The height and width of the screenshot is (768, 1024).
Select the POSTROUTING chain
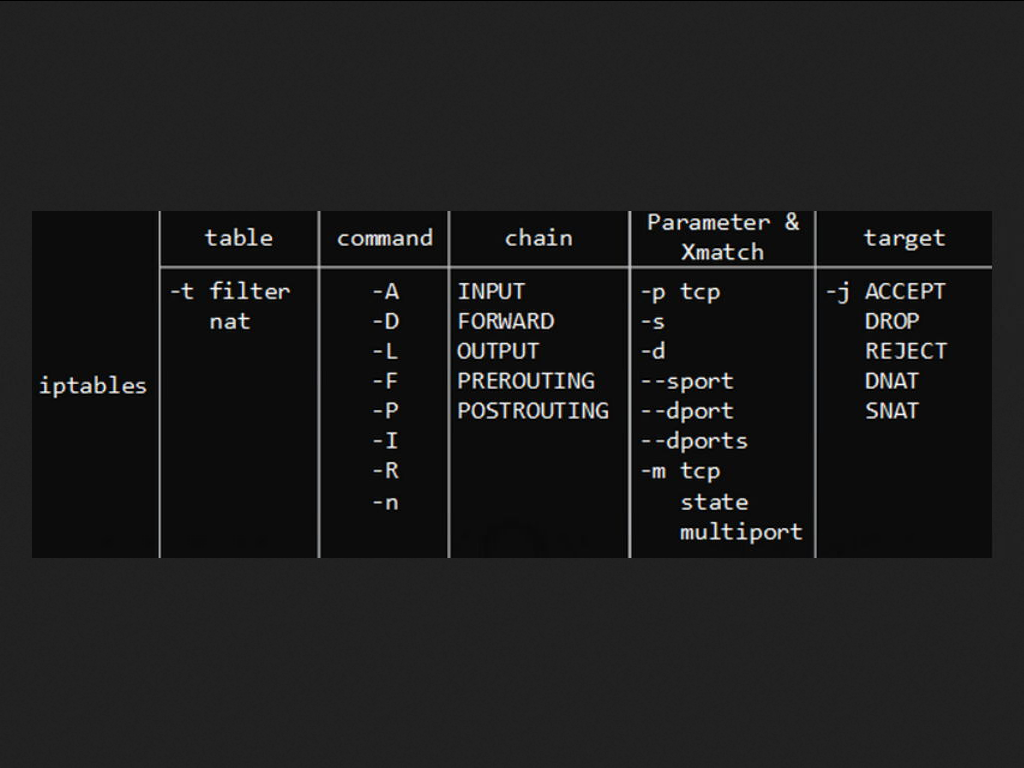click(x=532, y=410)
